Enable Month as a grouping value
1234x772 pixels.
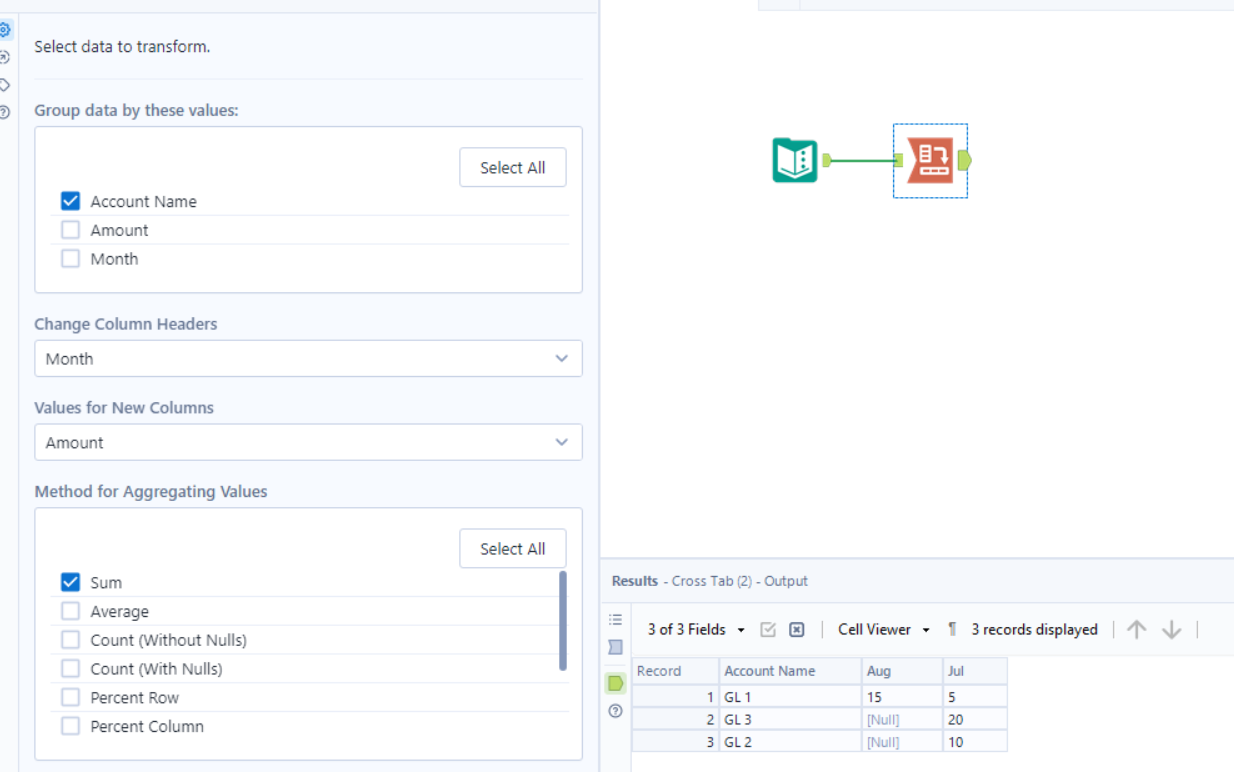point(70,258)
